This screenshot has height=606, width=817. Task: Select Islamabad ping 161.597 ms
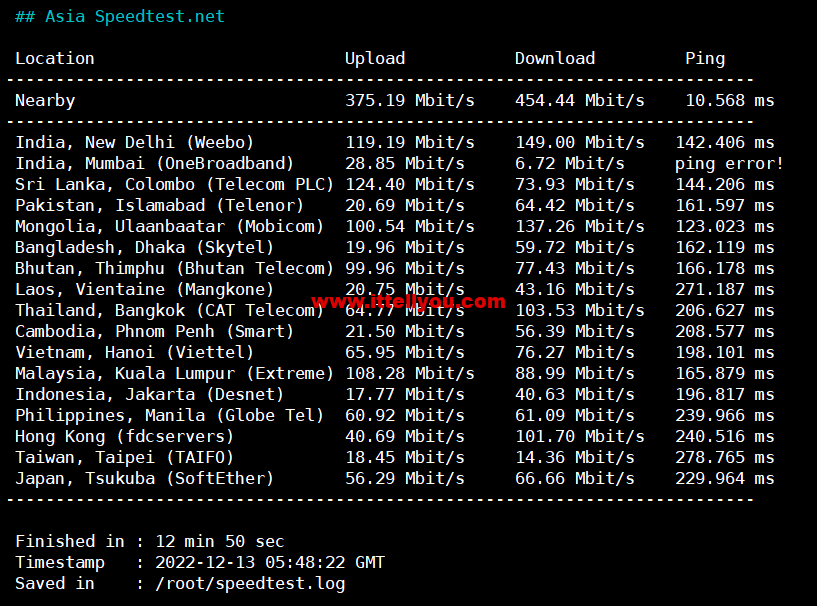725,205
